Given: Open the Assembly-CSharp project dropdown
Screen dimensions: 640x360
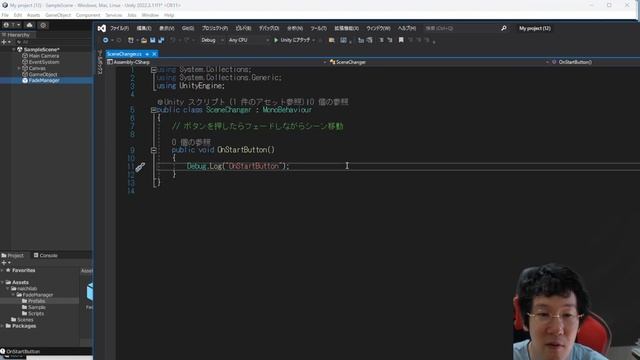Looking at the screenshot, I should [x=217, y=62].
